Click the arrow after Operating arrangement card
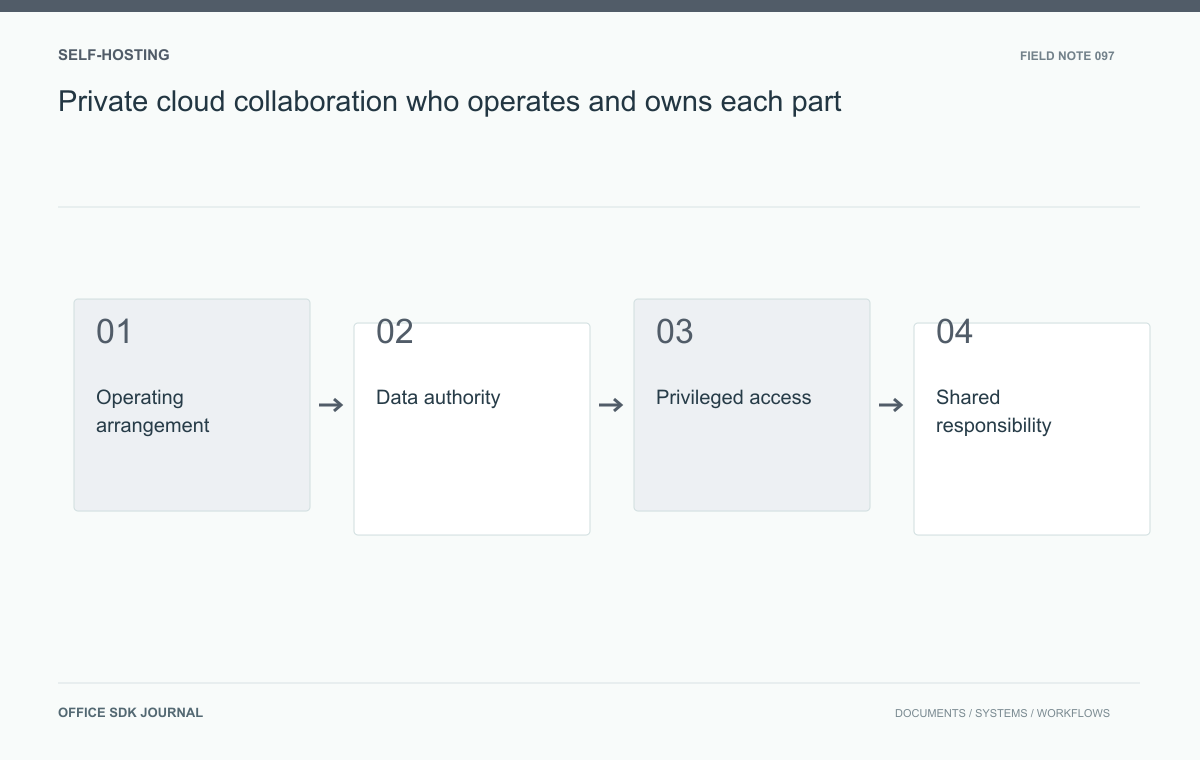This screenshot has height=760, width=1200. point(331,405)
